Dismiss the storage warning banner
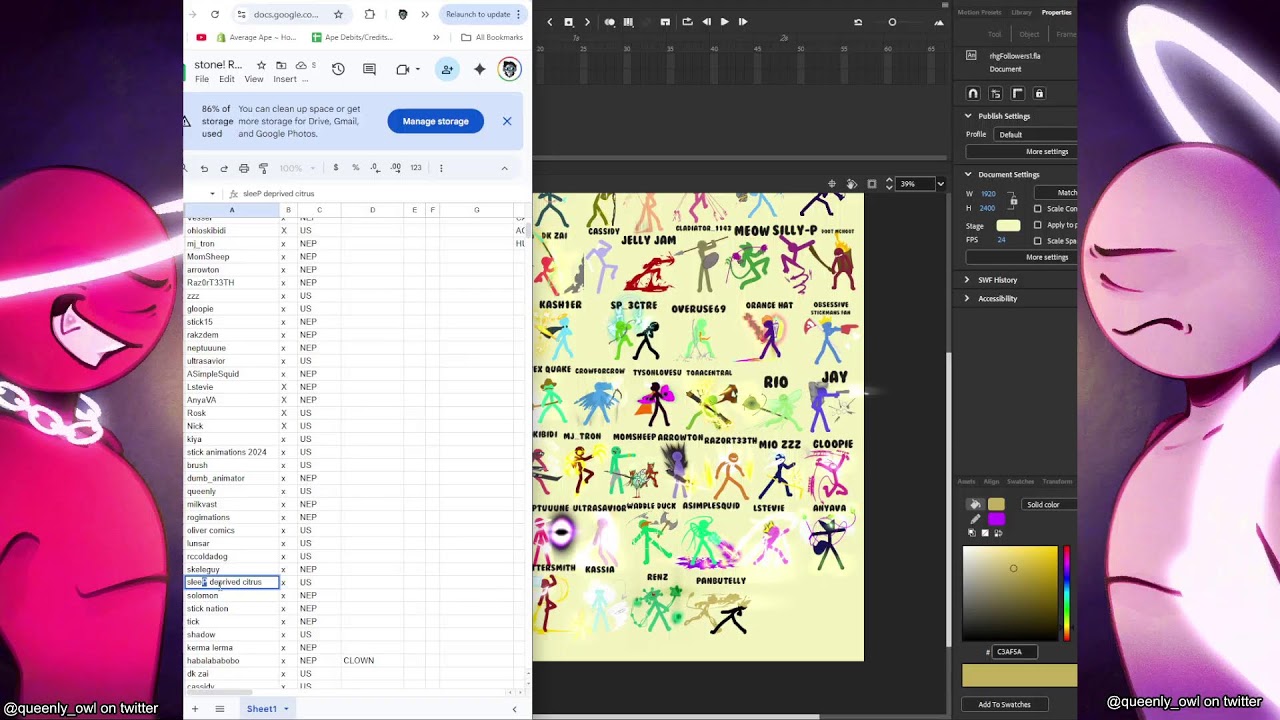This screenshot has height=720, width=1280. 507,121
